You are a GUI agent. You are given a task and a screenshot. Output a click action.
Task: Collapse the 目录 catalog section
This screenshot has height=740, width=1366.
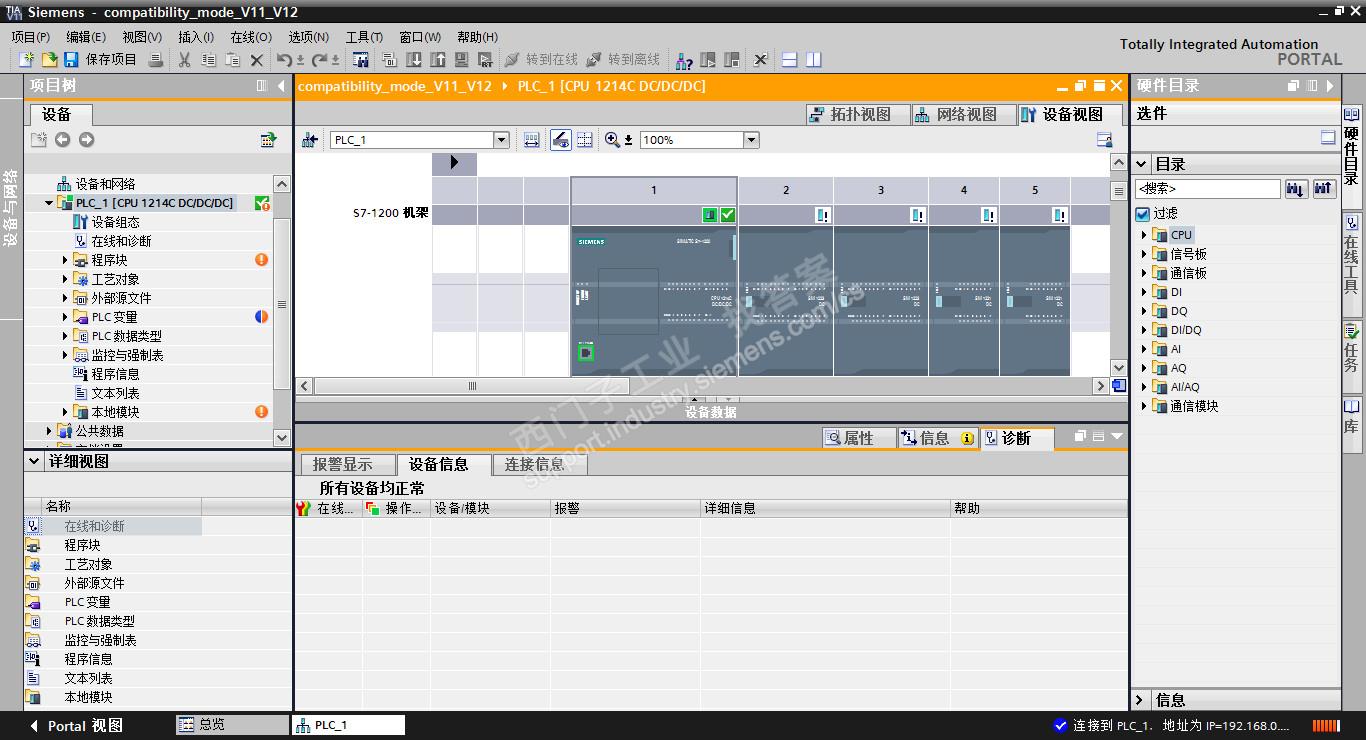[1142, 164]
